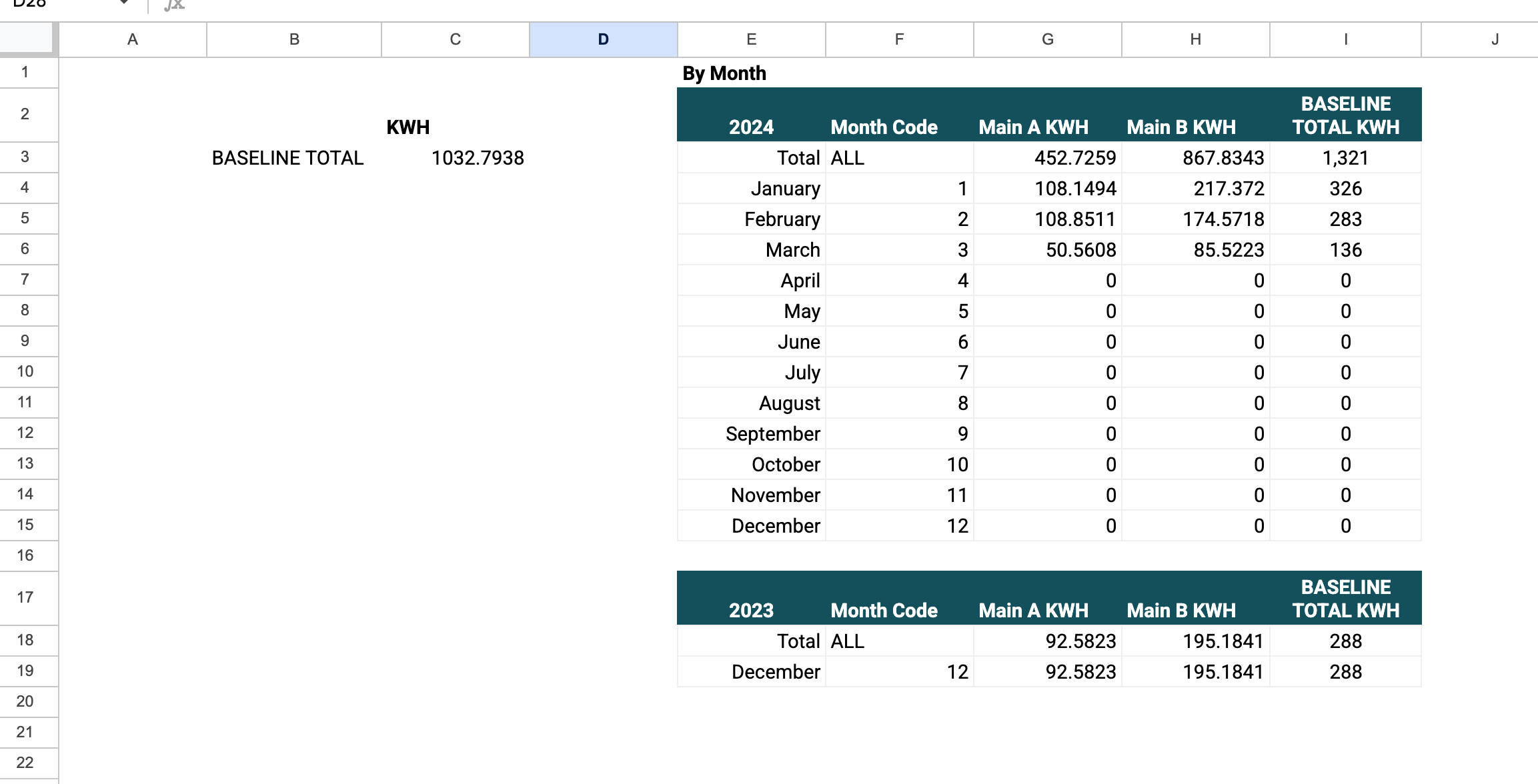
Task: Select February Main B value 174.5718
Action: pos(1223,219)
